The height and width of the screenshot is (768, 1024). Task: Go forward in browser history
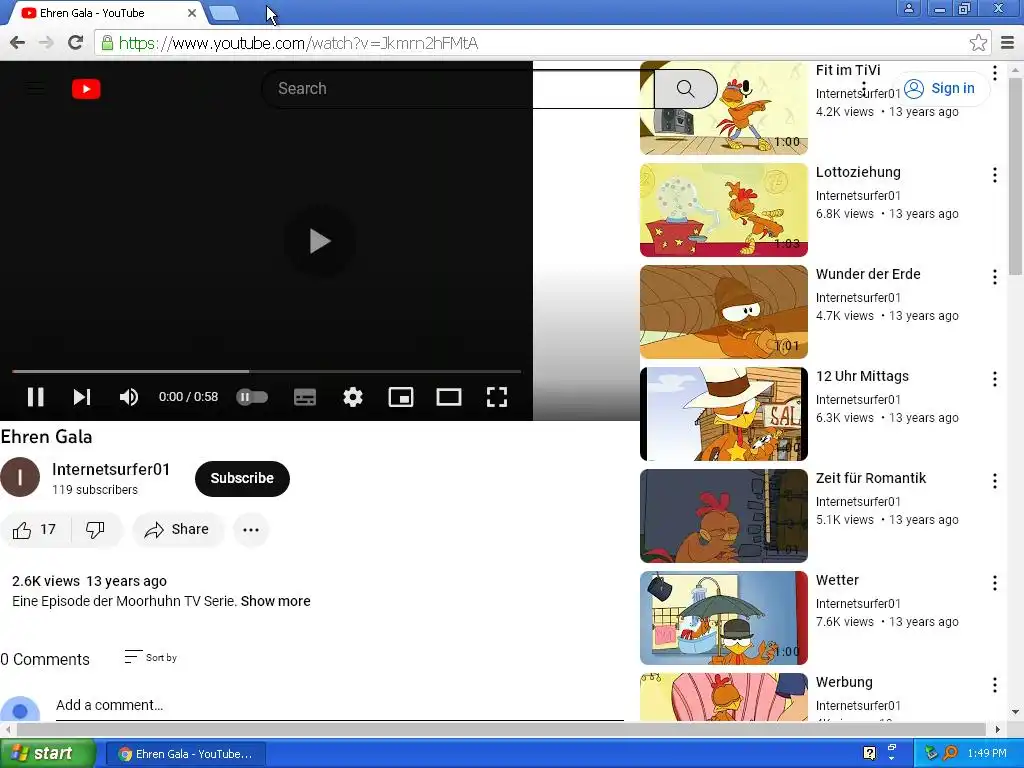(x=46, y=43)
